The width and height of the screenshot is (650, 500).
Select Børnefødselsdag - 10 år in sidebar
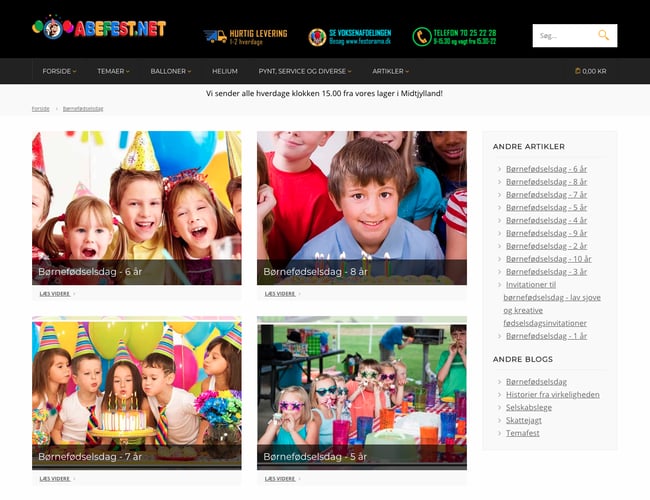[546, 258]
